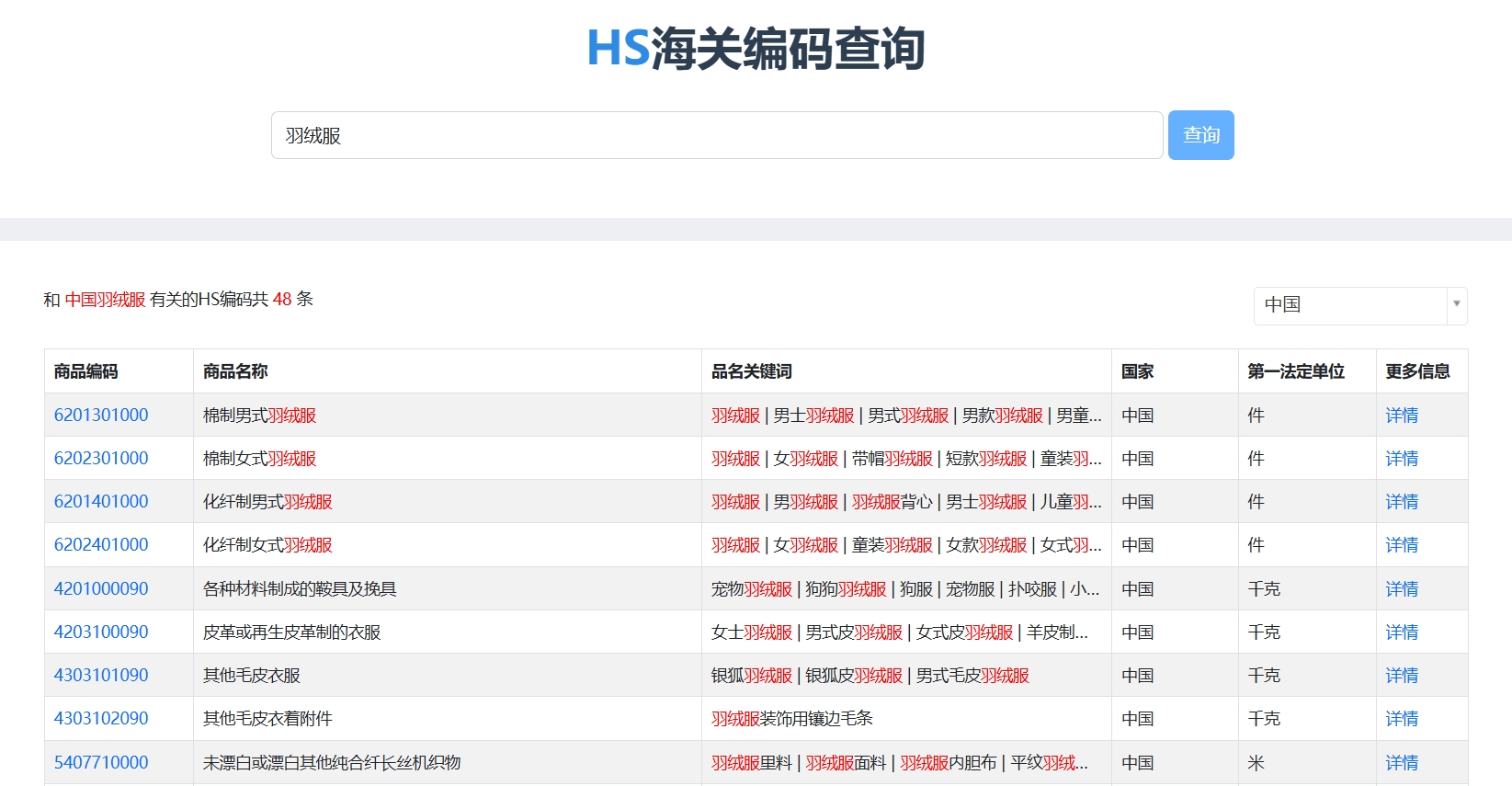Open HS code 6202401000
This screenshot has width=1512, height=786.
click(x=101, y=544)
